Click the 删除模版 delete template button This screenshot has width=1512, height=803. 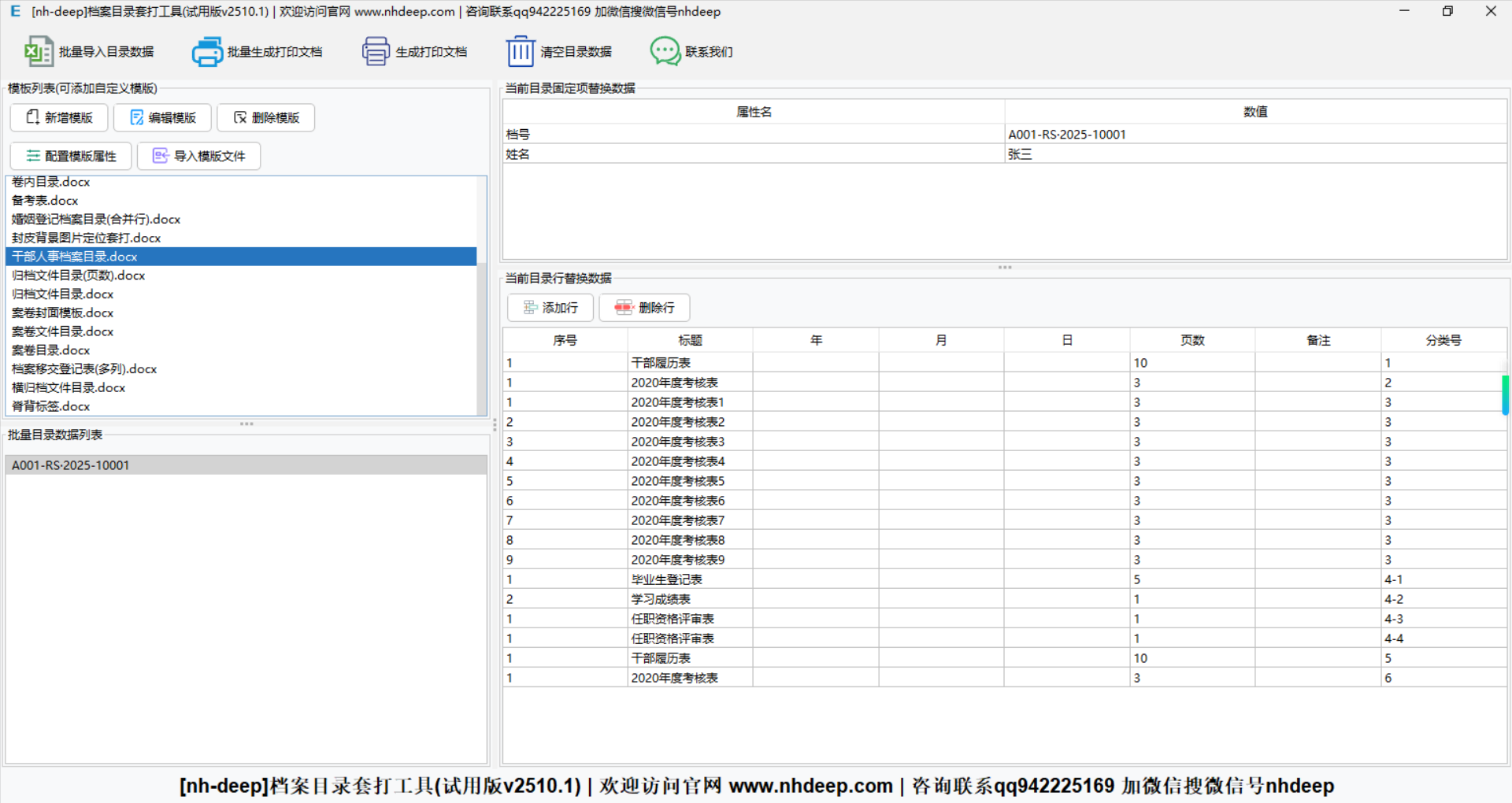(x=266, y=118)
